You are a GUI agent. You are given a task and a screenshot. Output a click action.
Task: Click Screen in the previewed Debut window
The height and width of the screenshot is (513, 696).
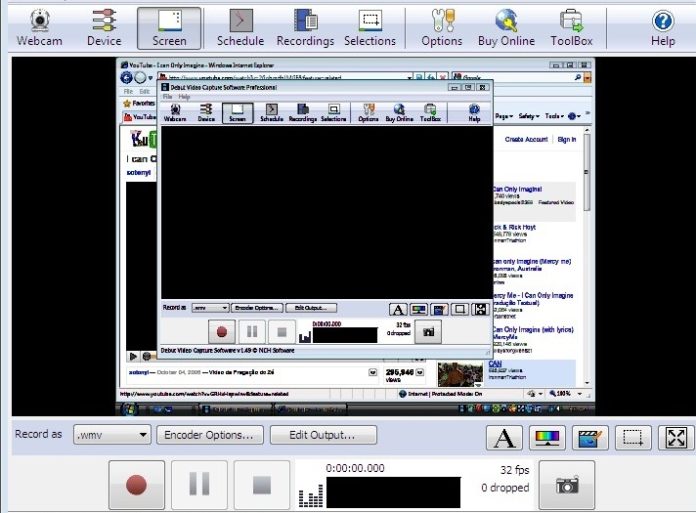[237, 113]
